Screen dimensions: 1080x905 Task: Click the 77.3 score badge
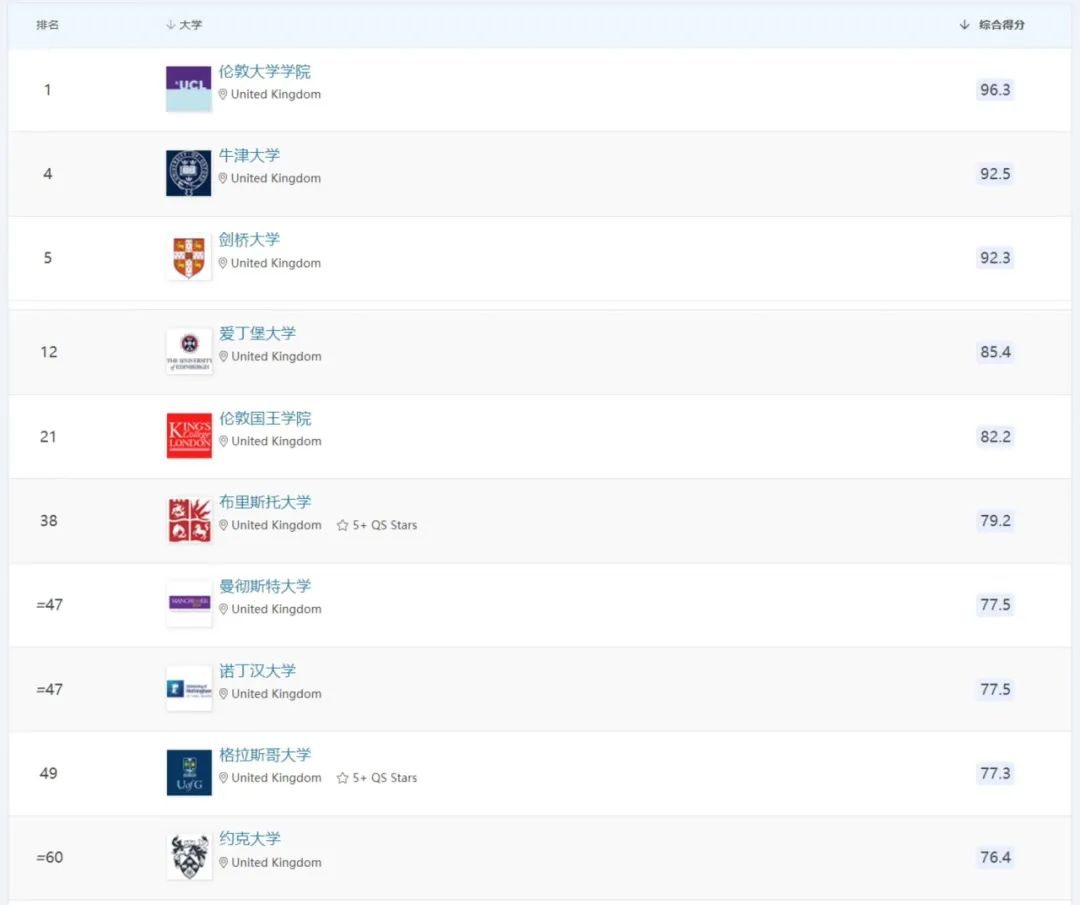(x=995, y=773)
